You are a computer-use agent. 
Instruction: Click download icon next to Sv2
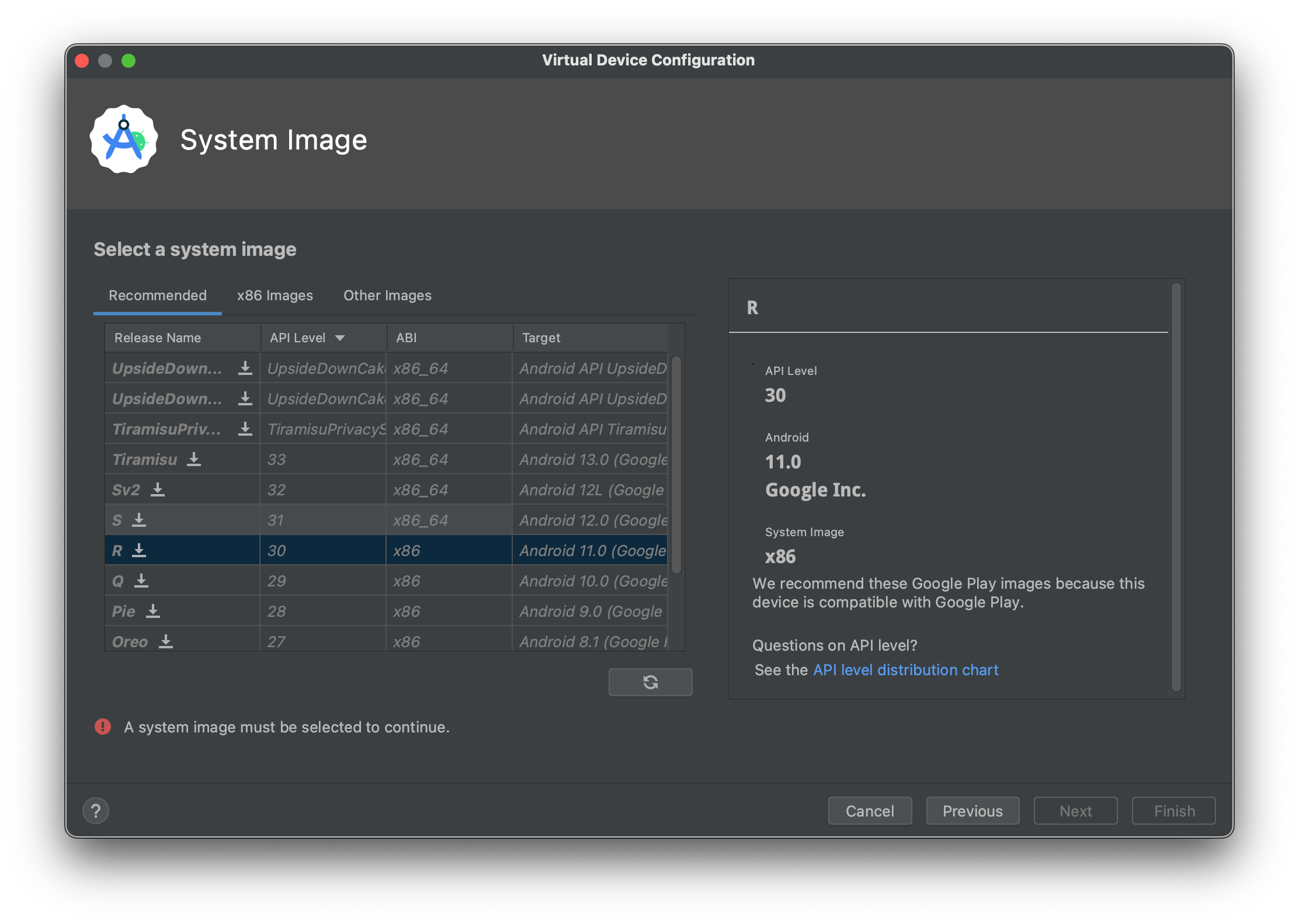[x=158, y=490]
